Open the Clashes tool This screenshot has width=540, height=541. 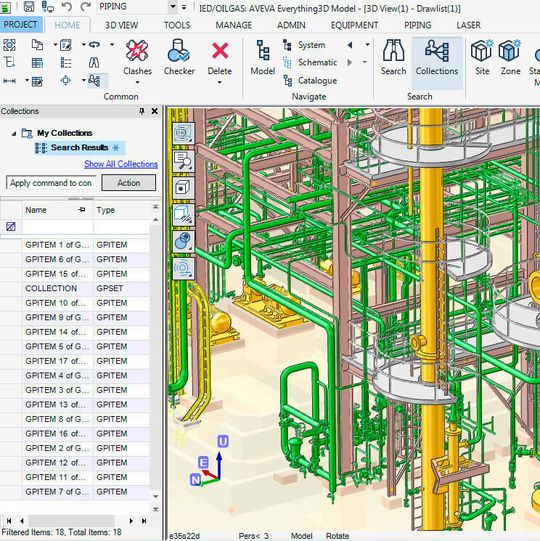(x=137, y=58)
